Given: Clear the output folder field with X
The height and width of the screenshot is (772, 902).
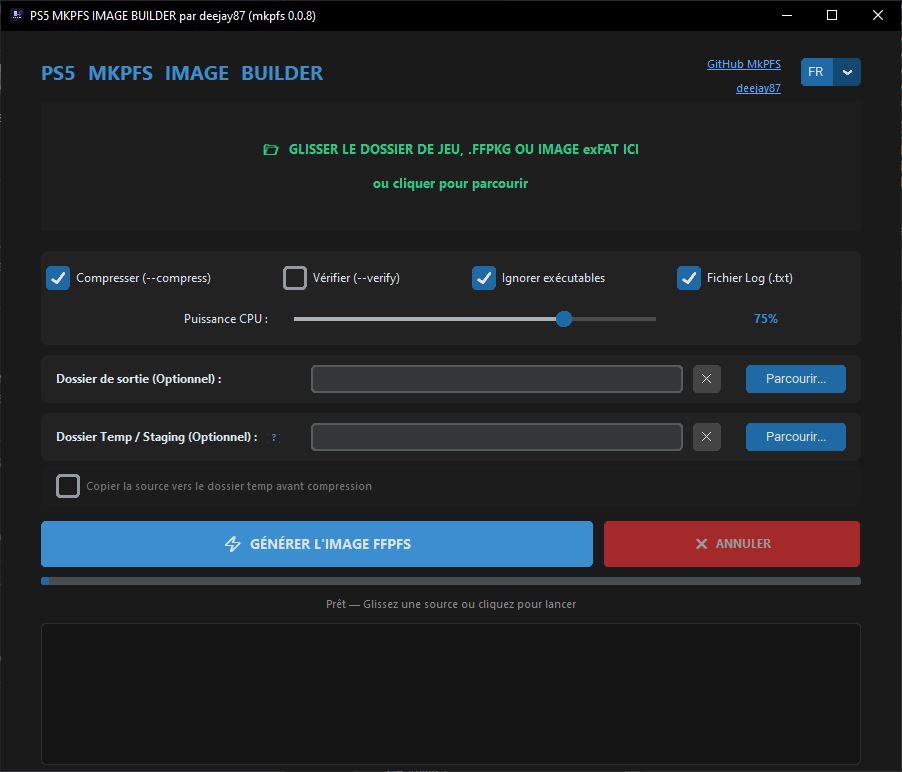Looking at the screenshot, I should [x=706, y=379].
